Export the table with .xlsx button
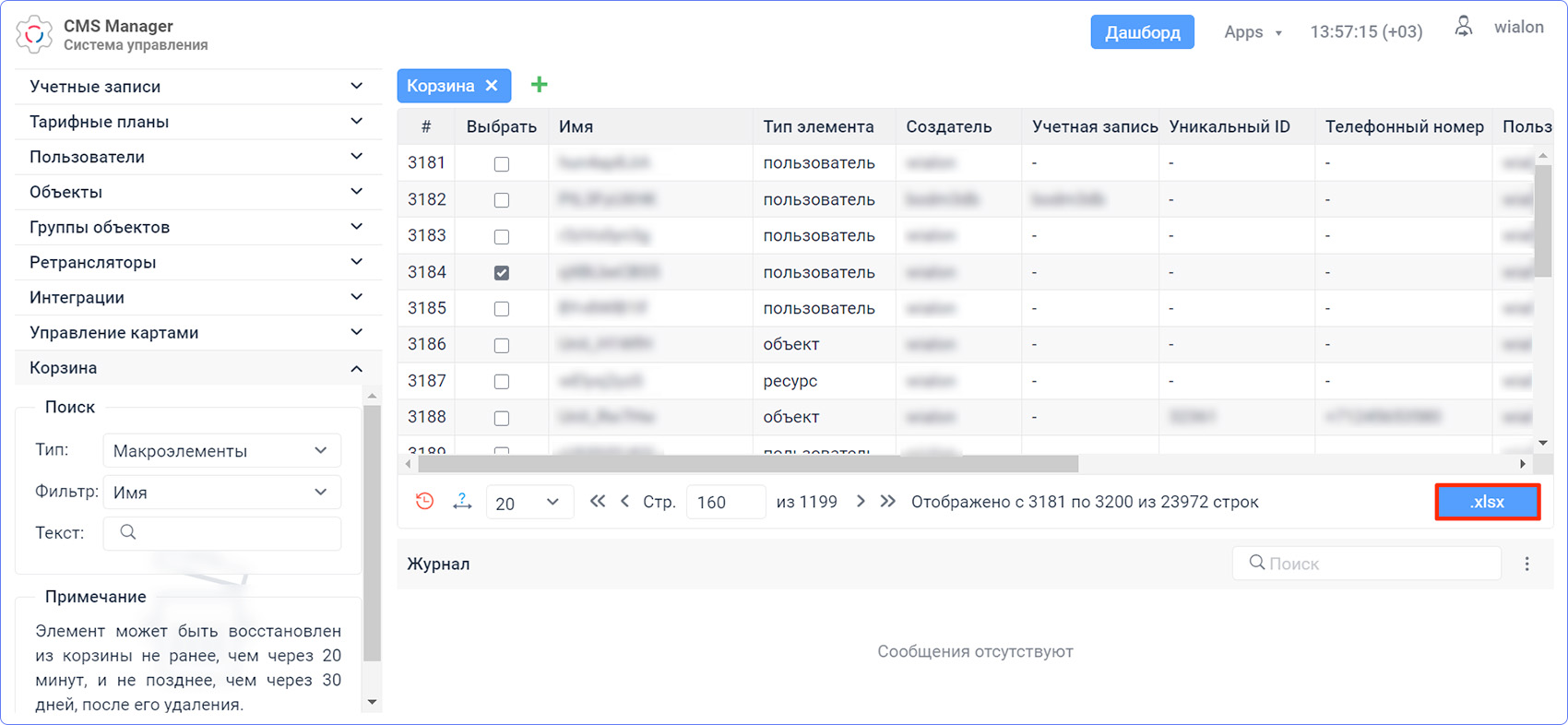The image size is (1568, 725). click(x=1487, y=503)
